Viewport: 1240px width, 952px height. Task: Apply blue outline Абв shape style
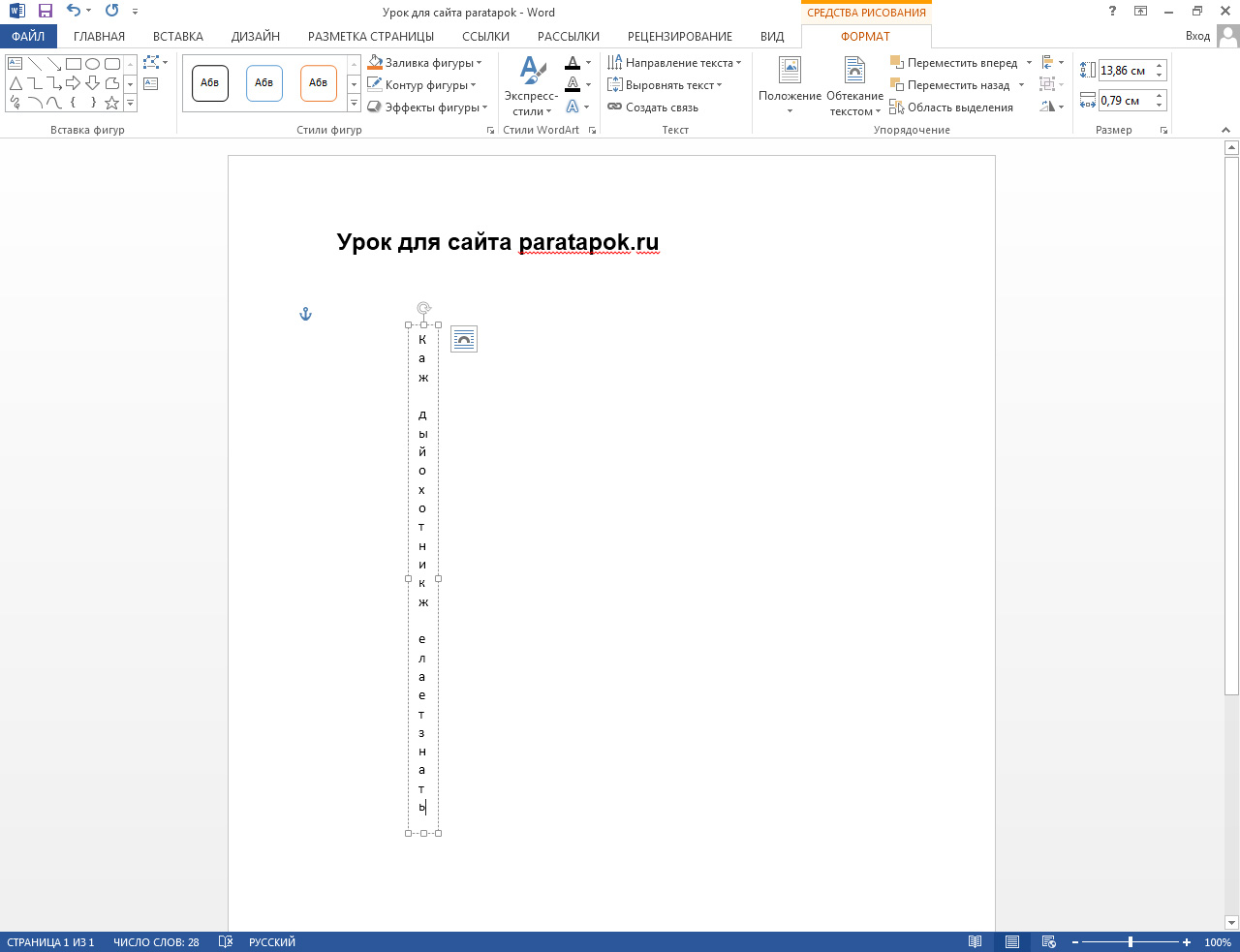coord(264,83)
